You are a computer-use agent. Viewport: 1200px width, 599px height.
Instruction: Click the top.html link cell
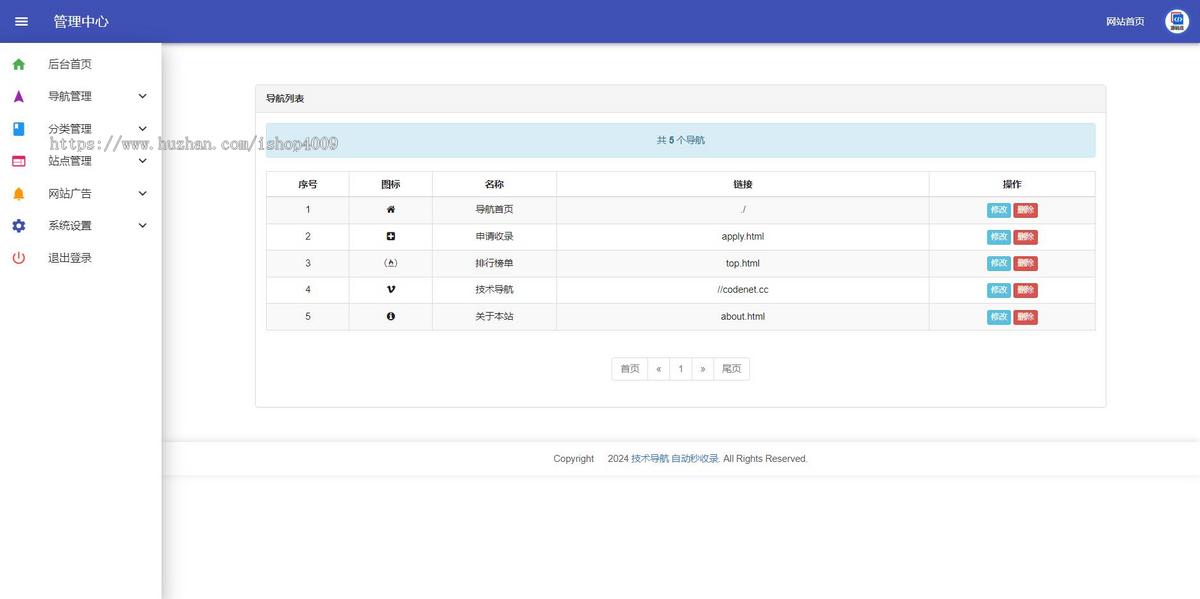pos(743,263)
